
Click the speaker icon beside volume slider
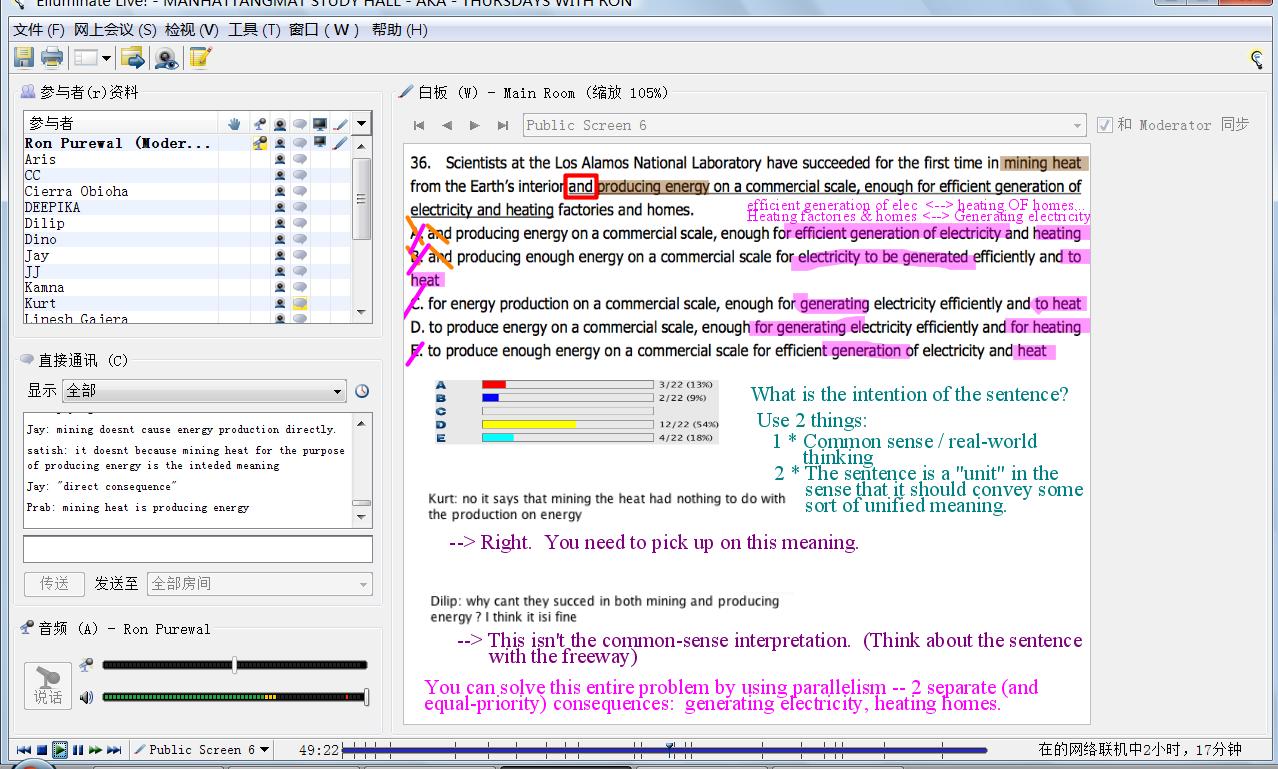pos(87,697)
